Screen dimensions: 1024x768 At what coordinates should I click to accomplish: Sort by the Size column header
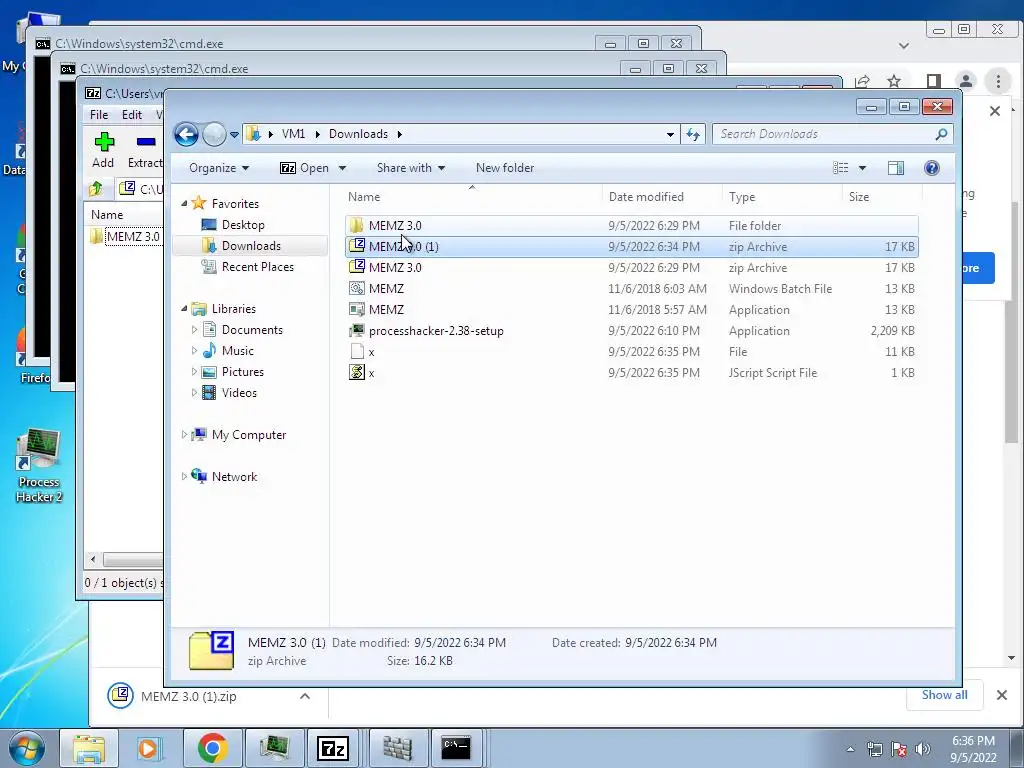tap(882, 197)
